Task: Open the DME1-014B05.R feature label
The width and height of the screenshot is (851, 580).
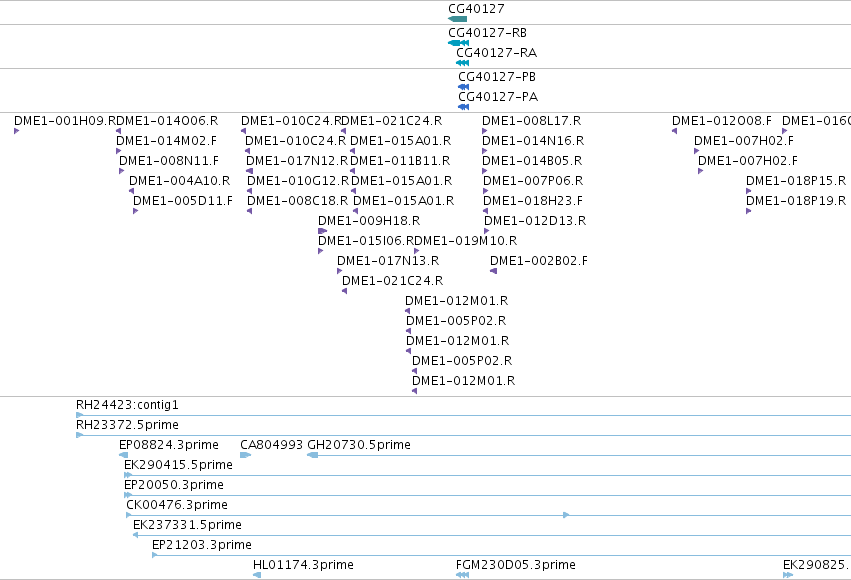Action: [x=532, y=161]
